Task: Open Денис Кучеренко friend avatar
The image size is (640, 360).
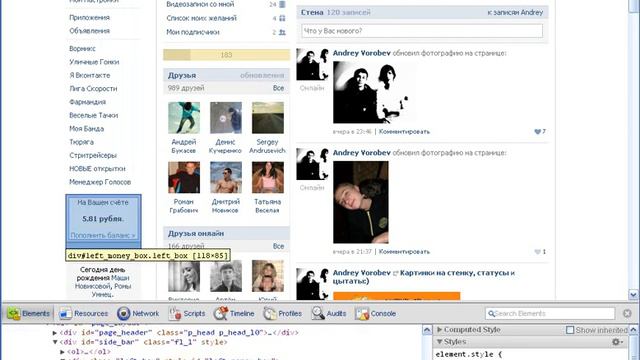Action: (x=226, y=118)
